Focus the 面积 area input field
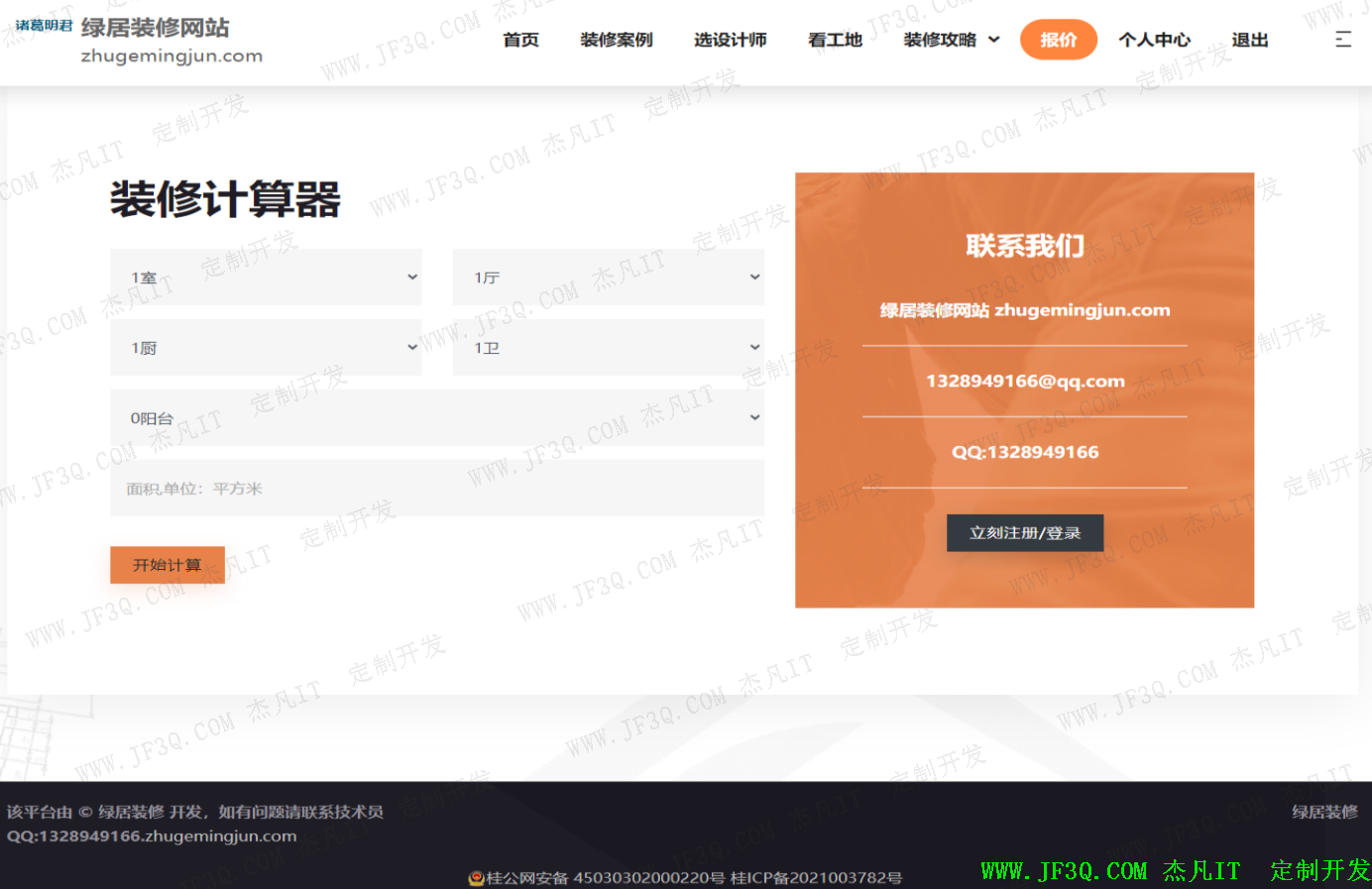This screenshot has height=889, width=1372. coord(436,489)
